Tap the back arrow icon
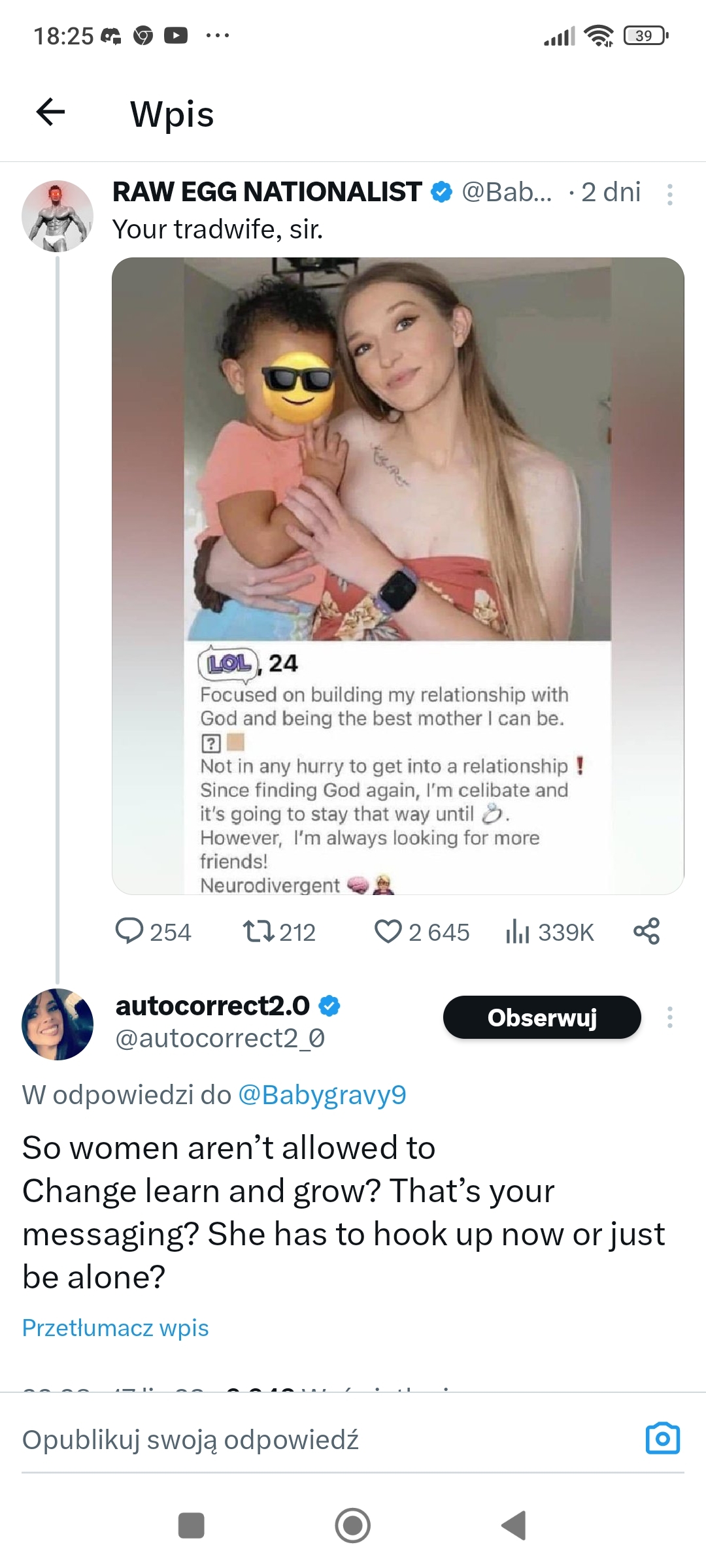Viewport: 706px width, 1568px height. (50, 112)
